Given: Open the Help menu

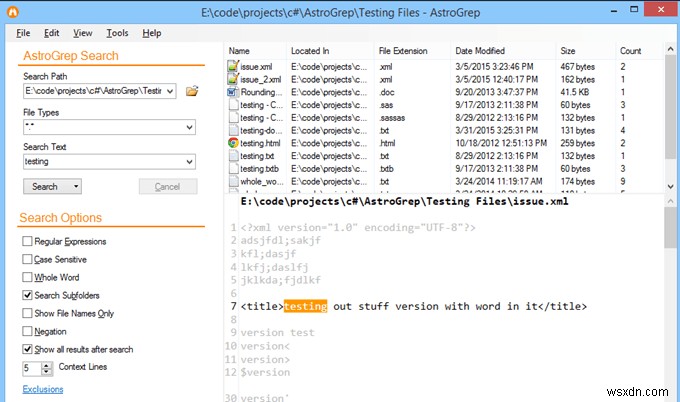Looking at the screenshot, I should pos(152,33).
